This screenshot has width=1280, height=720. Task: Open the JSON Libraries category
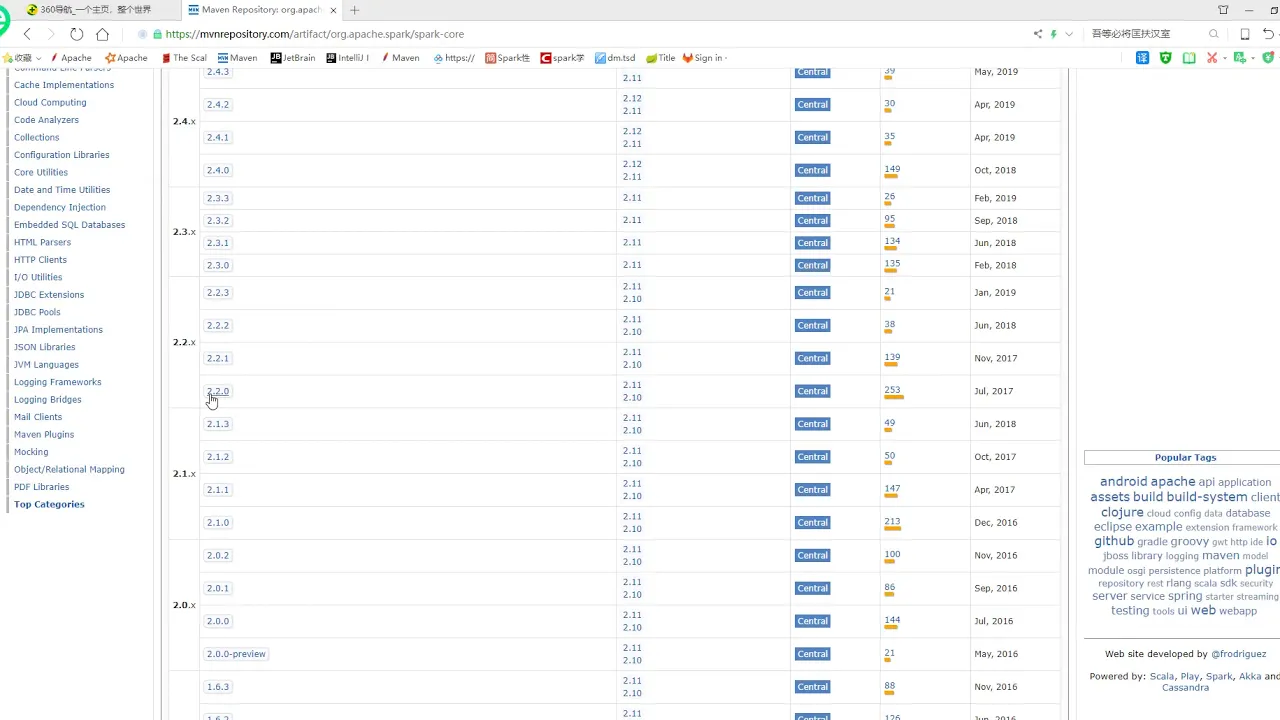click(x=44, y=347)
